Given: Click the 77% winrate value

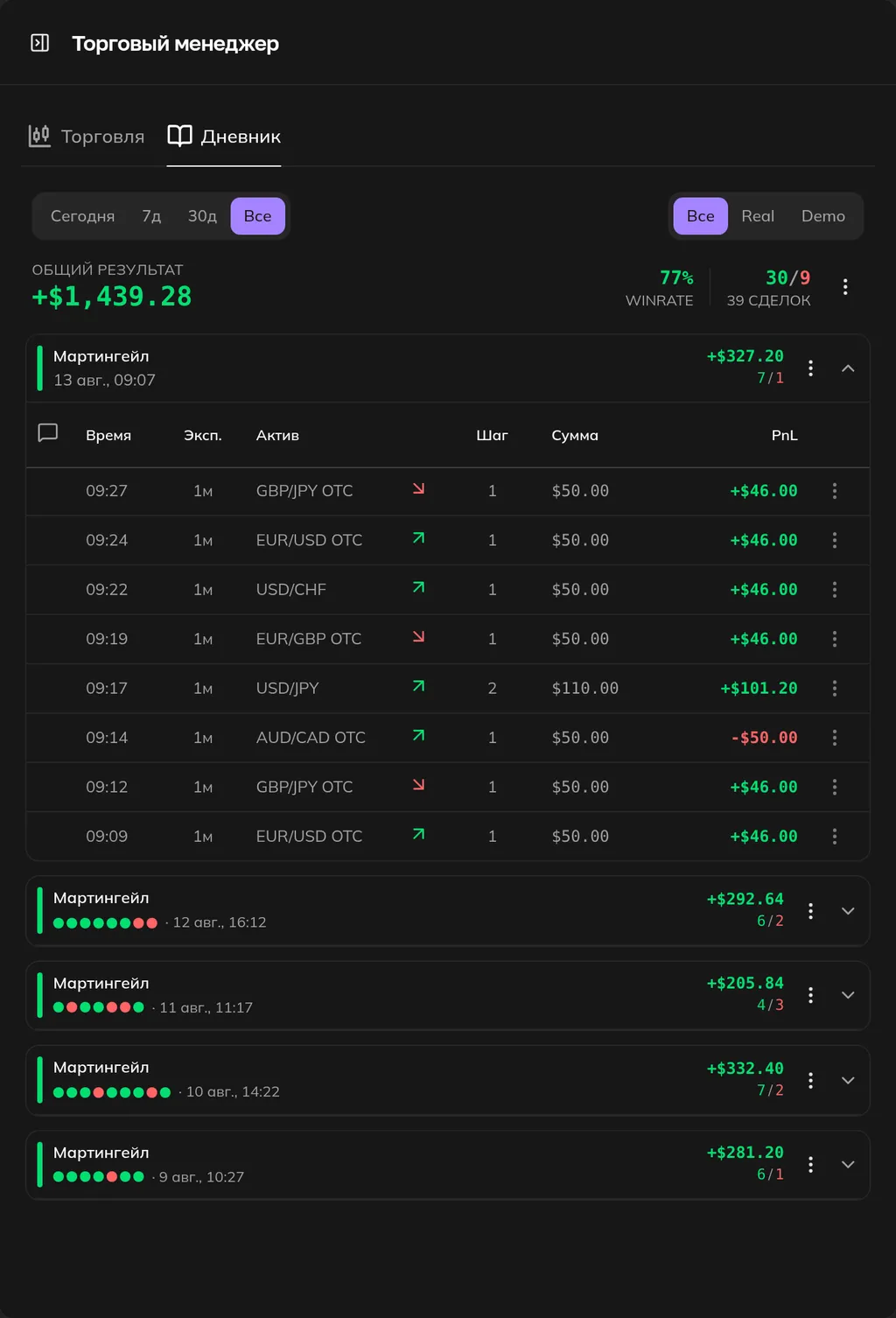Looking at the screenshot, I should pyautogui.click(x=676, y=278).
